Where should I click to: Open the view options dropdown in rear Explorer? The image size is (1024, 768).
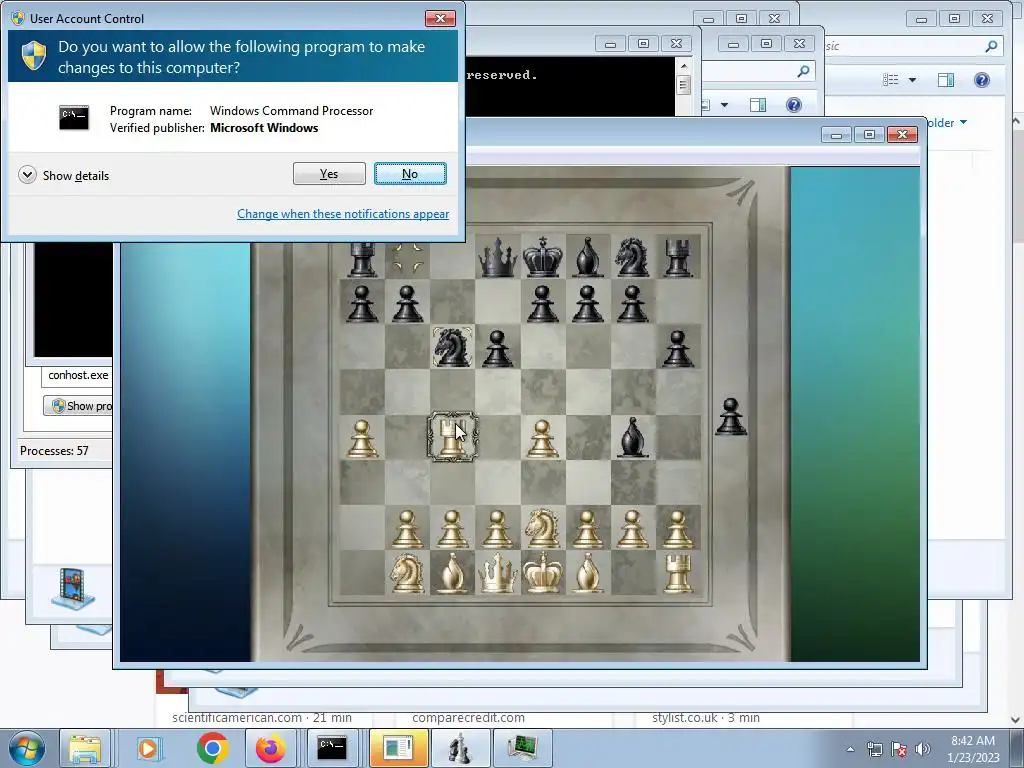pyautogui.click(x=912, y=80)
